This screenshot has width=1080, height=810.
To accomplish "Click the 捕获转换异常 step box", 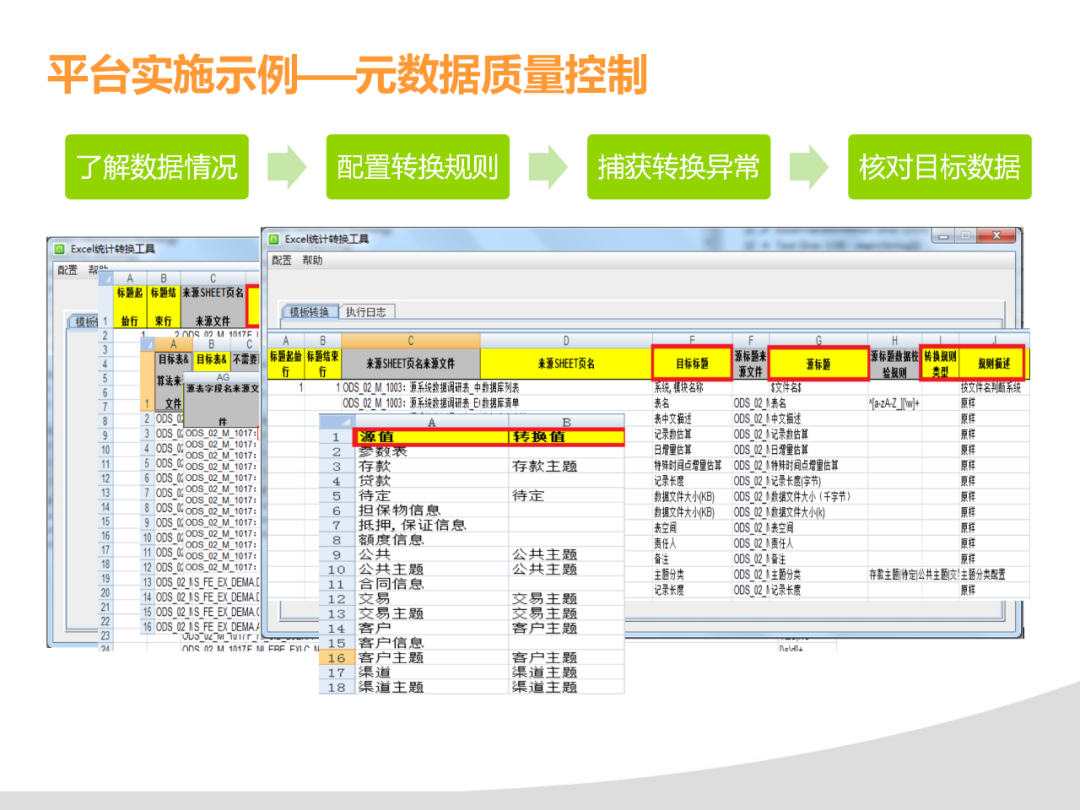I will click(678, 167).
